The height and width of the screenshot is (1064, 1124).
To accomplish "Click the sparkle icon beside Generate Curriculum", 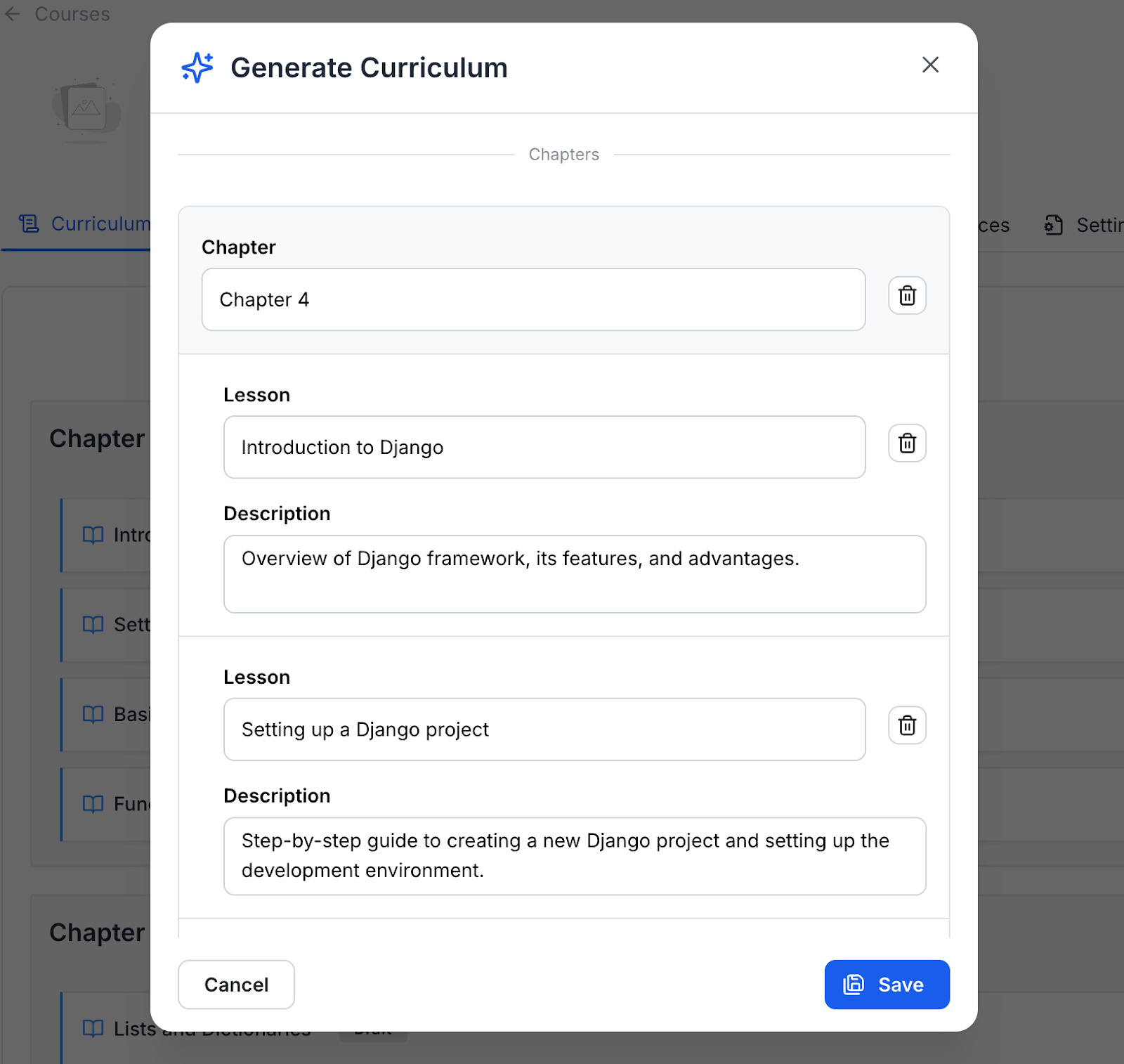I will pyautogui.click(x=197, y=67).
